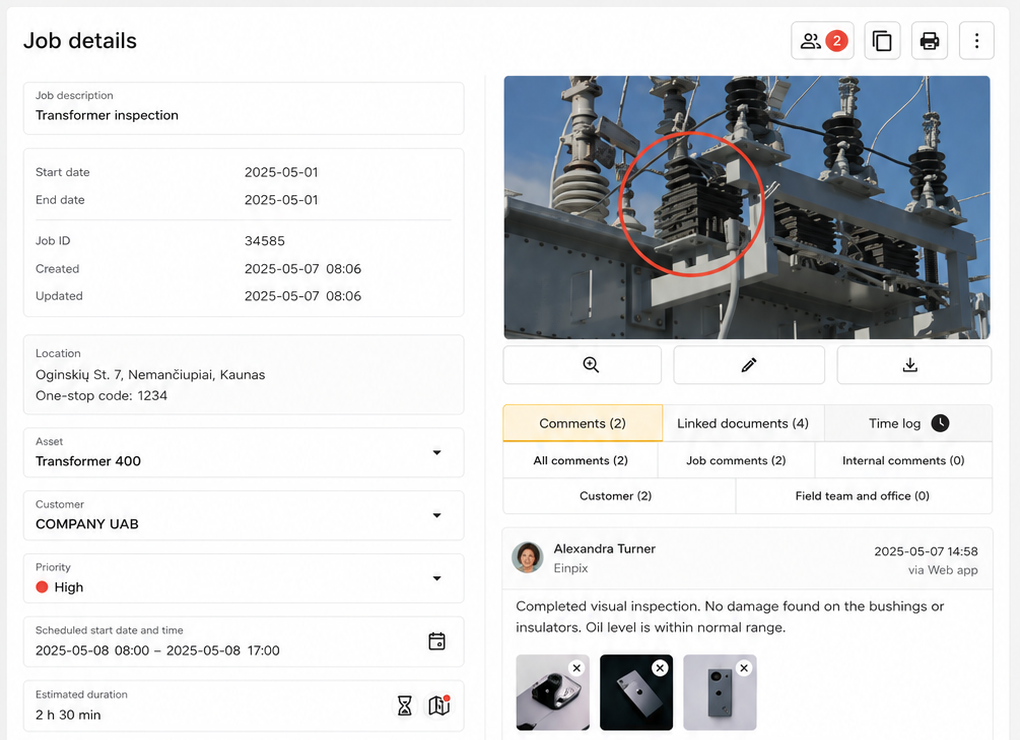Open the three-dot more options menu
1020x740 pixels.
[x=976, y=41]
